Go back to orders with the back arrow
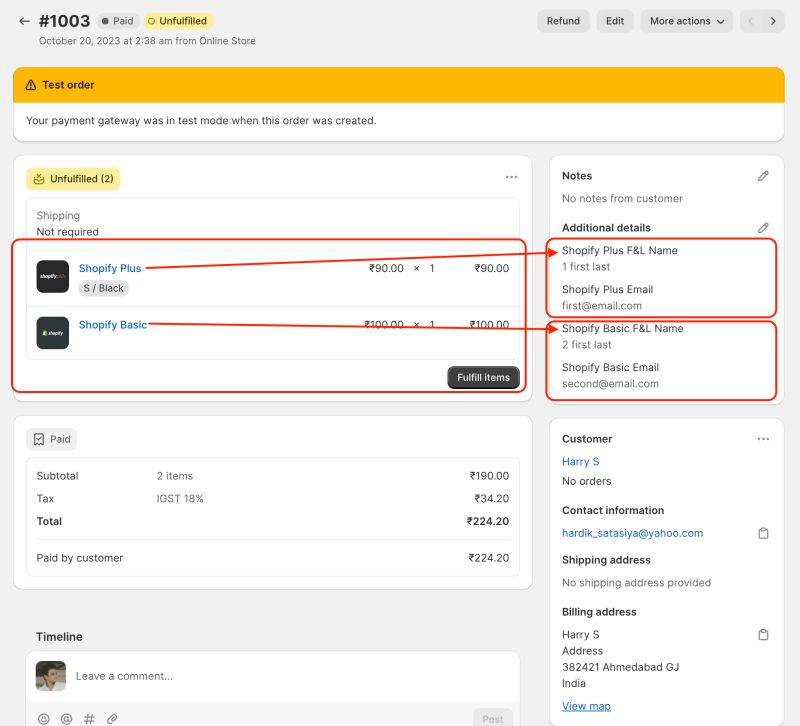Image resolution: width=800 pixels, height=726 pixels. (x=24, y=20)
